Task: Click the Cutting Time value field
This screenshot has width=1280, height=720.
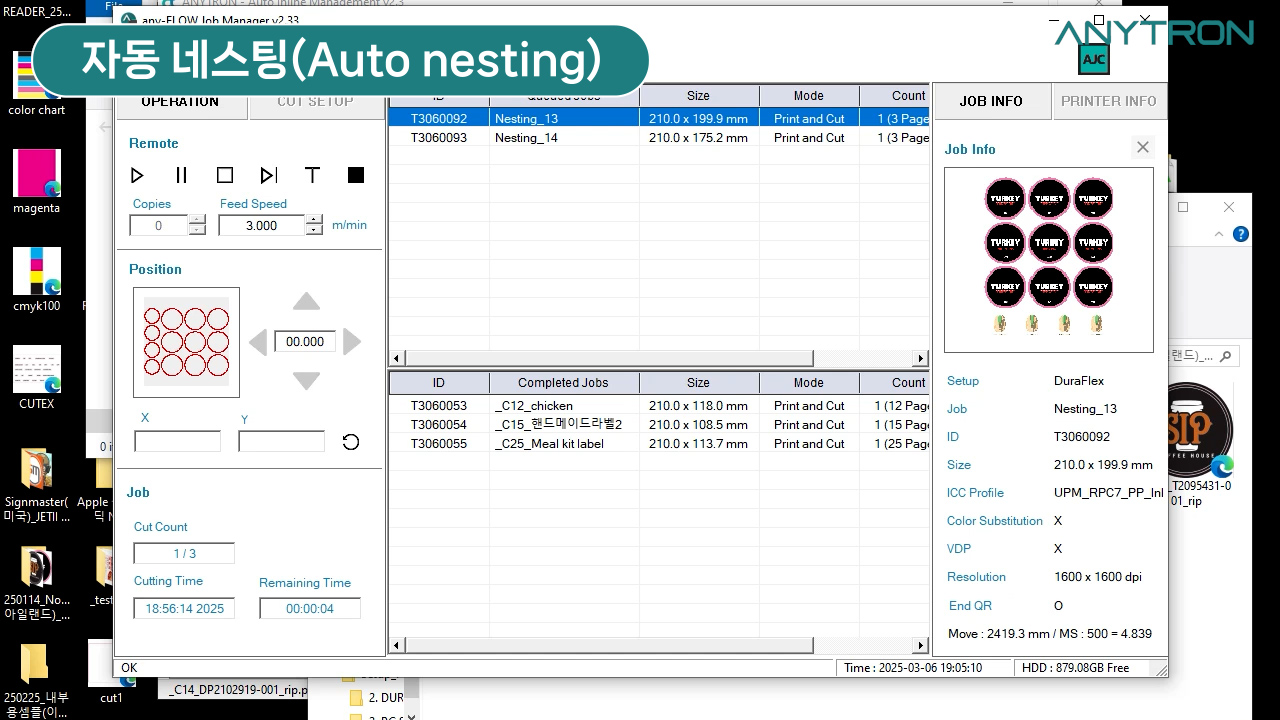Action: point(184,608)
